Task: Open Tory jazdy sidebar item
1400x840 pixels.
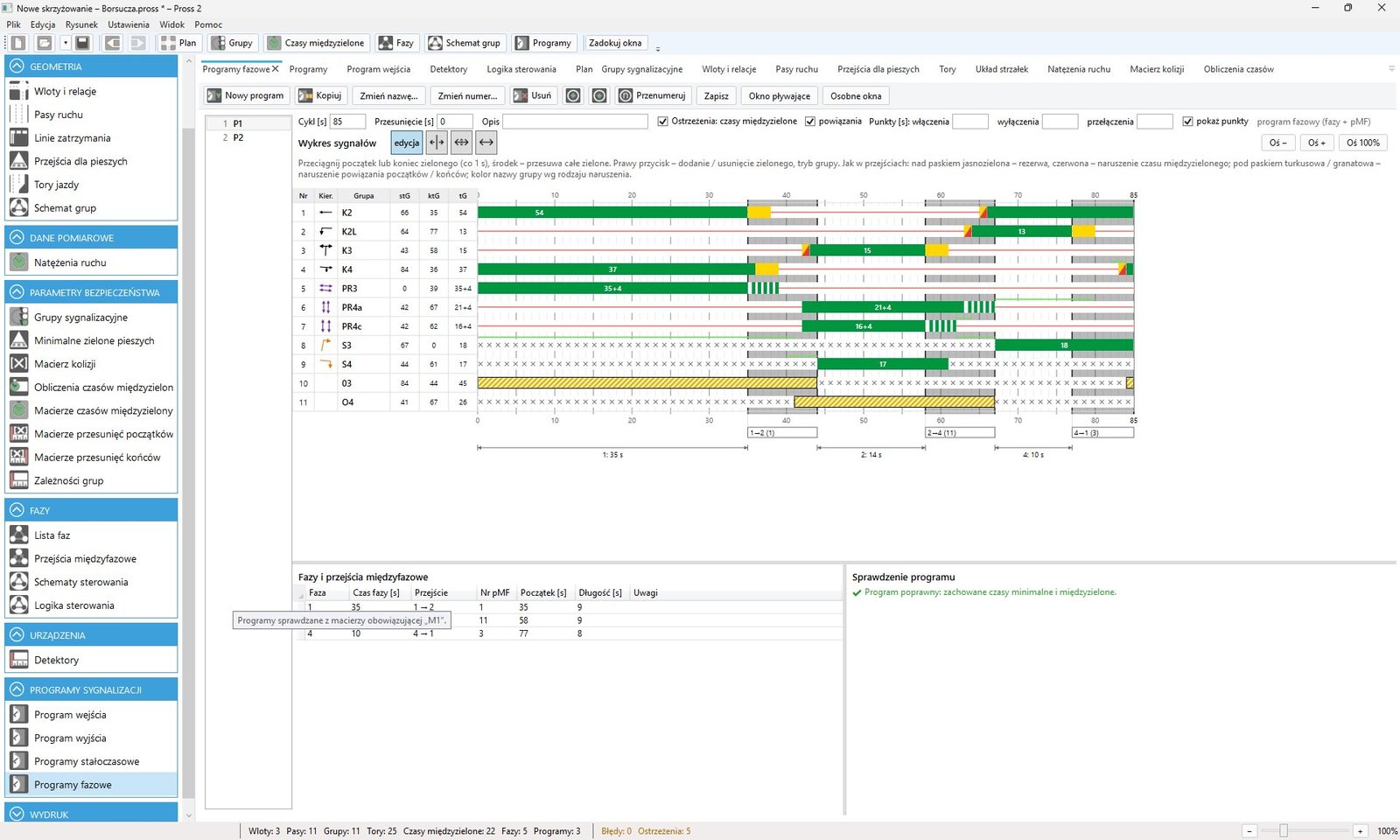Action: click(x=92, y=185)
